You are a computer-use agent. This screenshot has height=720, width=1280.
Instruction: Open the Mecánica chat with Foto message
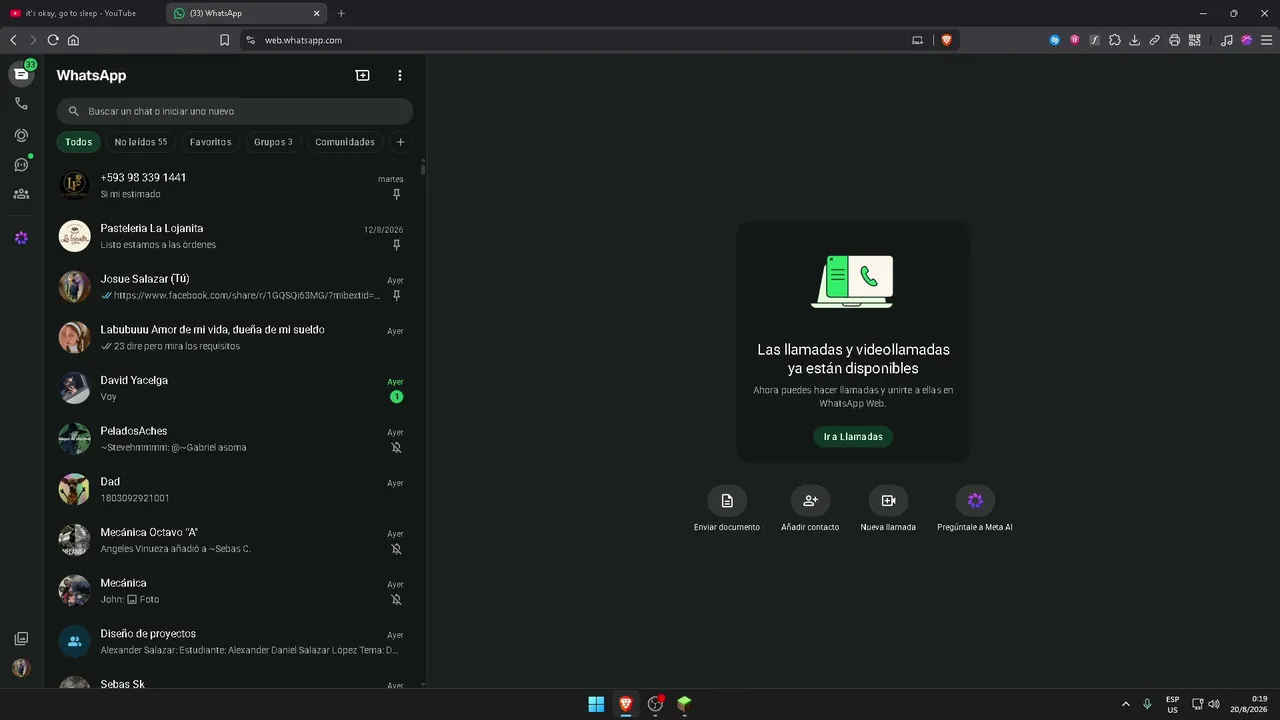[235, 591]
